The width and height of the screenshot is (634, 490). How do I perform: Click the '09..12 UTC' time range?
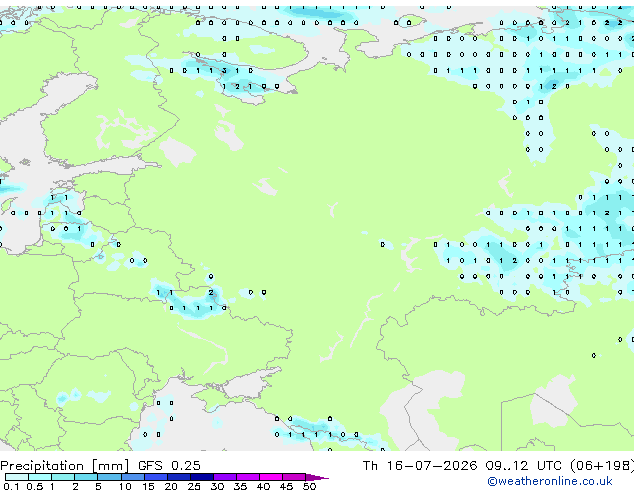pyautogui.click(x=523, y=466)
